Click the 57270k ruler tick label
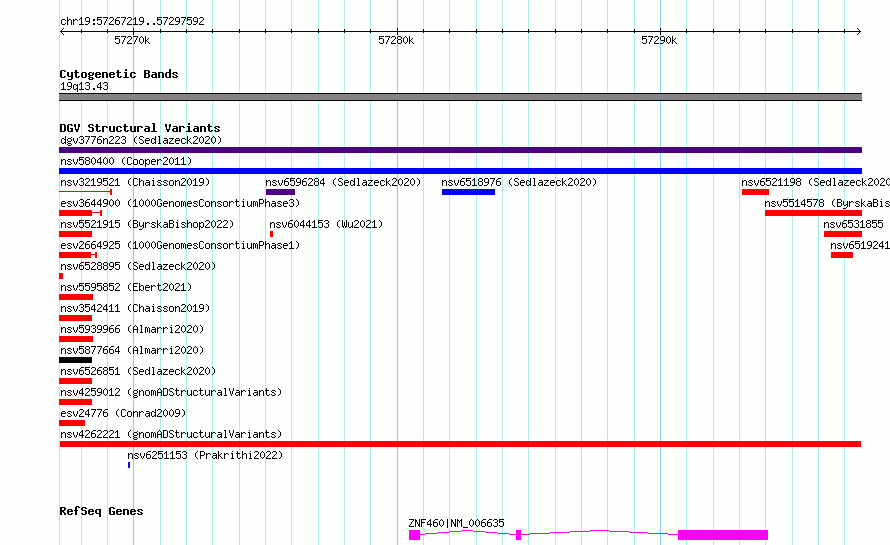The width and height of the screenshot is (890, 545). tap(132, 40)
